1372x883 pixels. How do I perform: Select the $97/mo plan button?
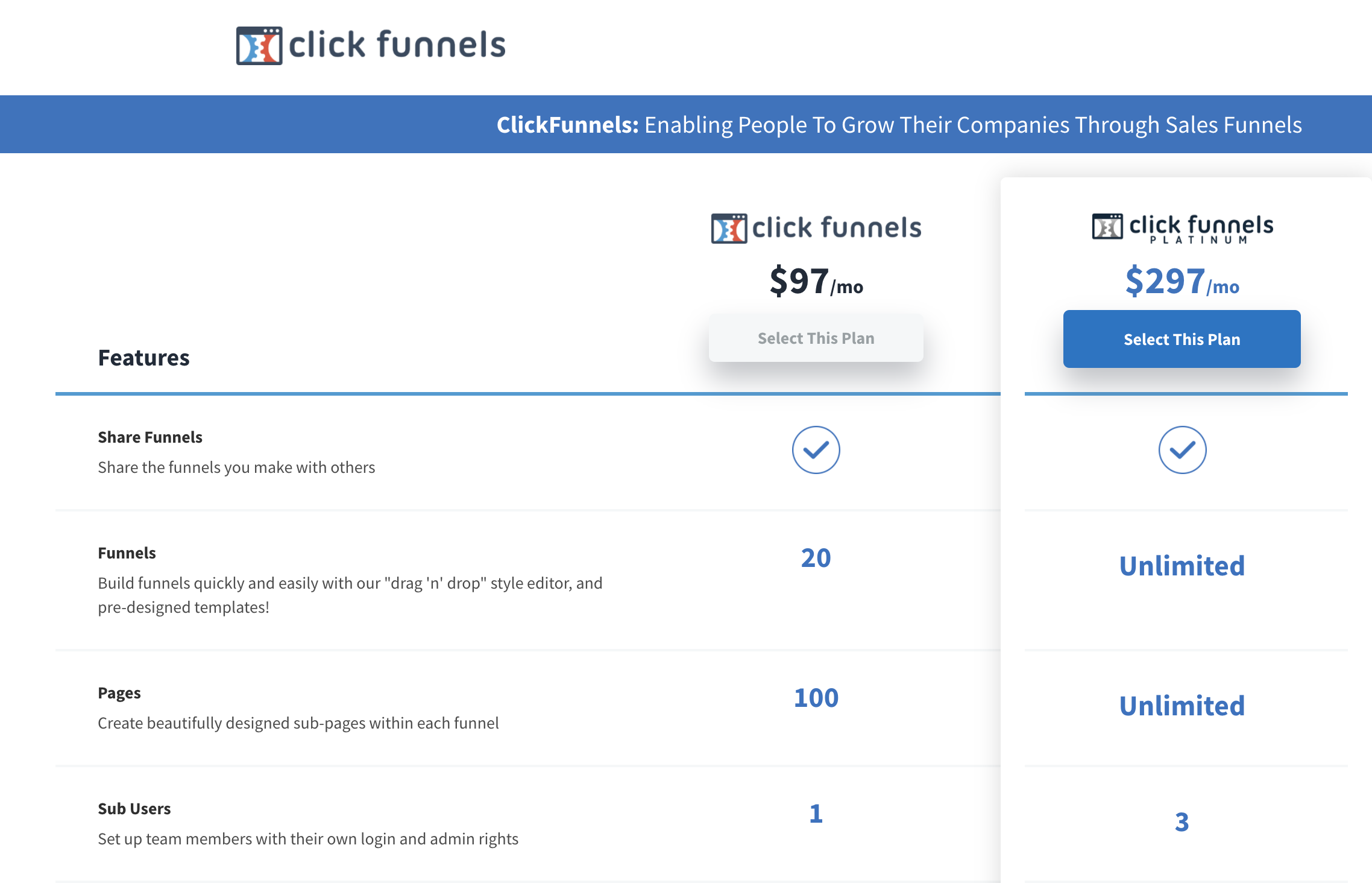click(816, 338)
